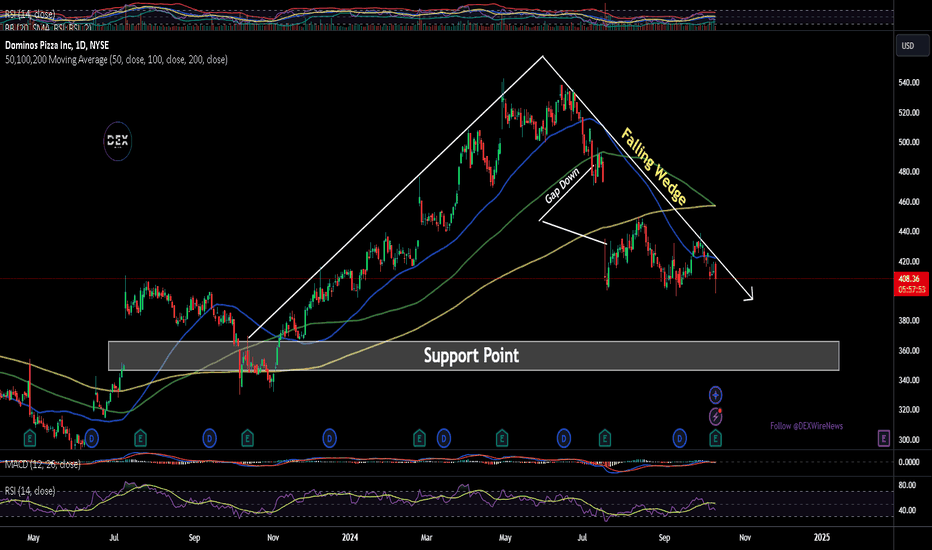Select the Dominos Pizza Inc, 1D, NYSE legend

(x=57, y=45)
